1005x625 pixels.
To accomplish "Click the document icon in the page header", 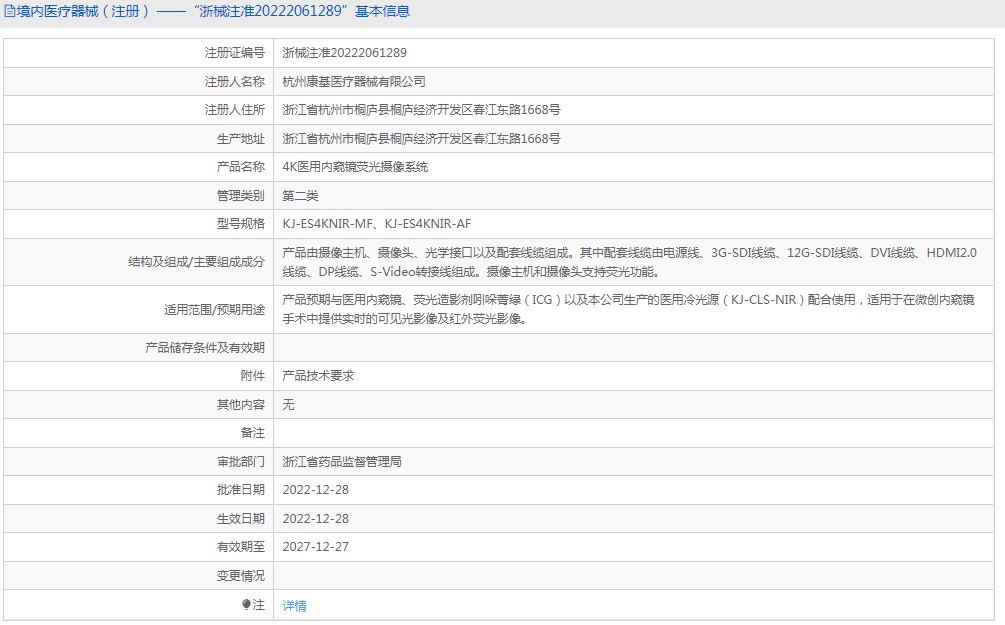I will [x=9, y=12].
